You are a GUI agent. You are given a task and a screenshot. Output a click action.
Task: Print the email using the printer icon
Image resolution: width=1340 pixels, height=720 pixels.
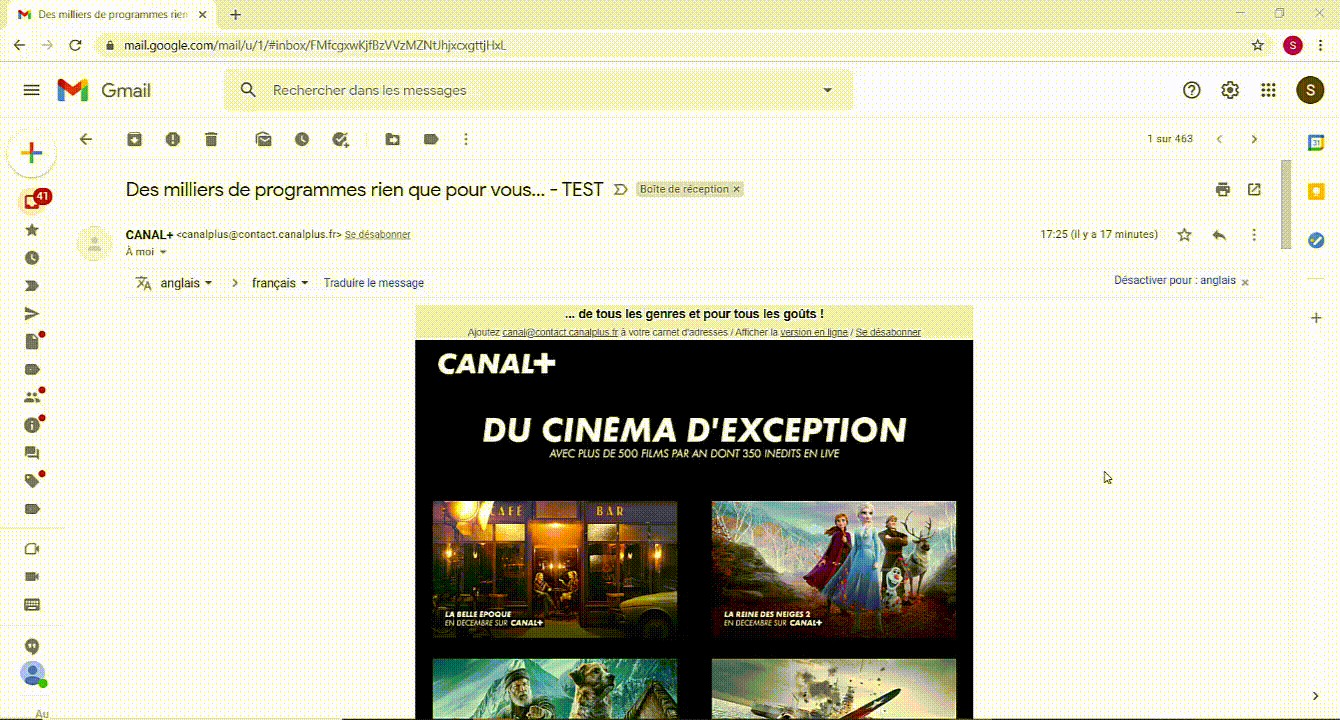(1222, 190)
